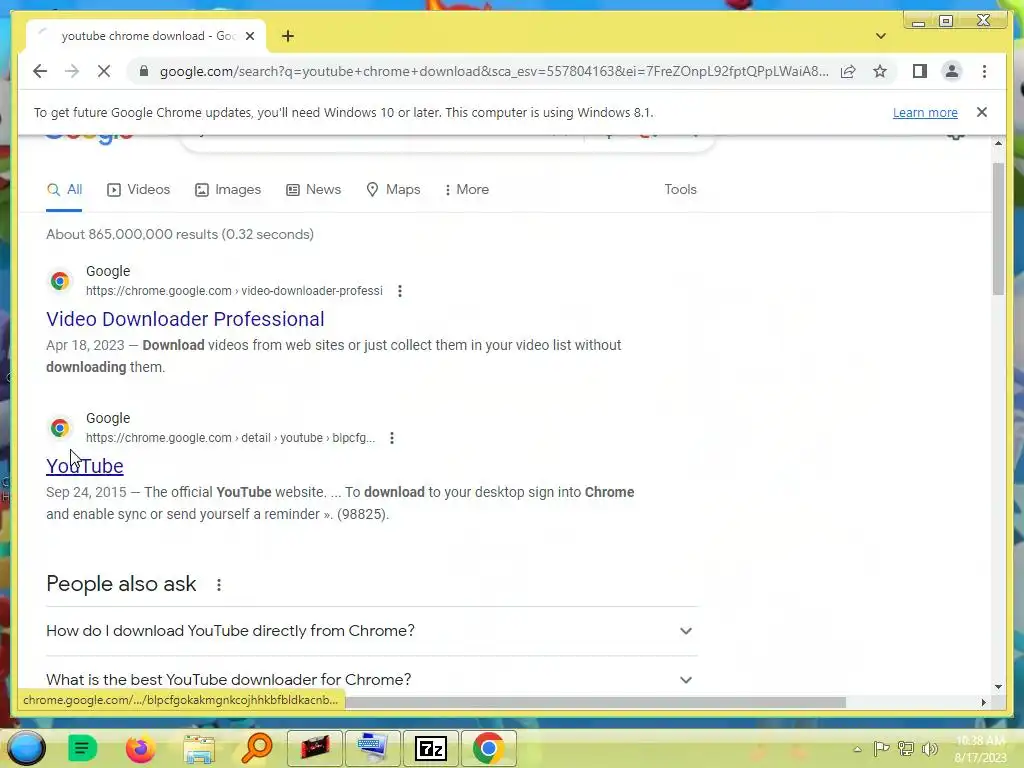The width and height of the screenshot is (1024, 768).
Task: Close the youtube chrome download tab
Action: click(x=249, y=36)
